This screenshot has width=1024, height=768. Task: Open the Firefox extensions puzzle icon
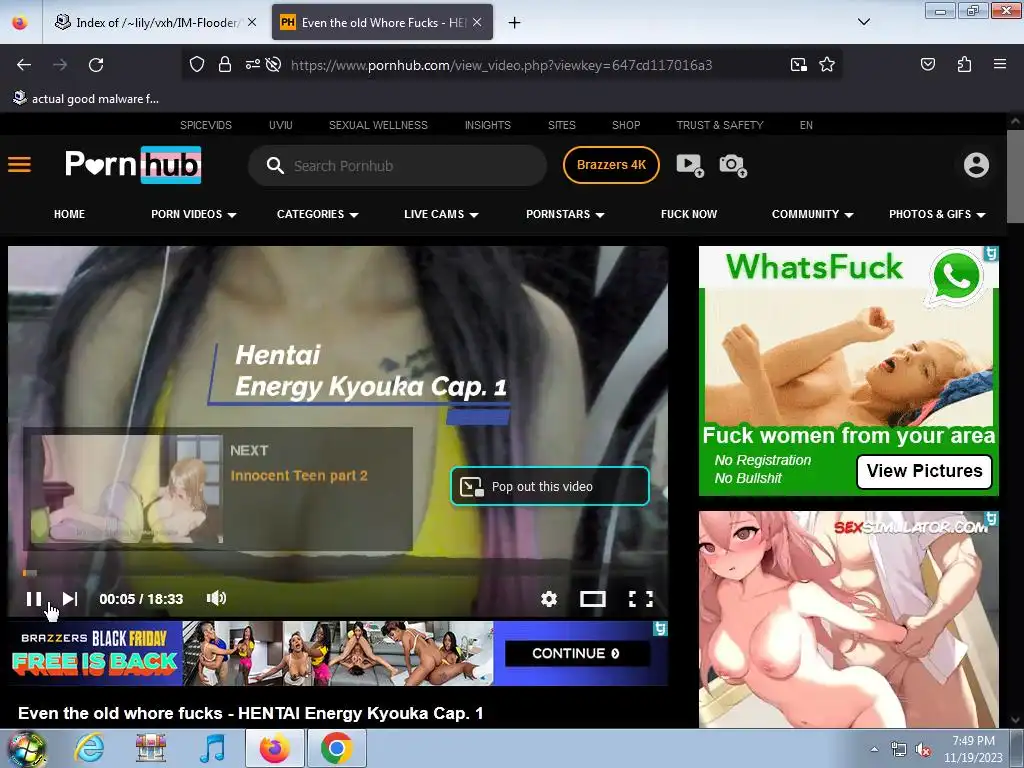click(x=964, y=64)
